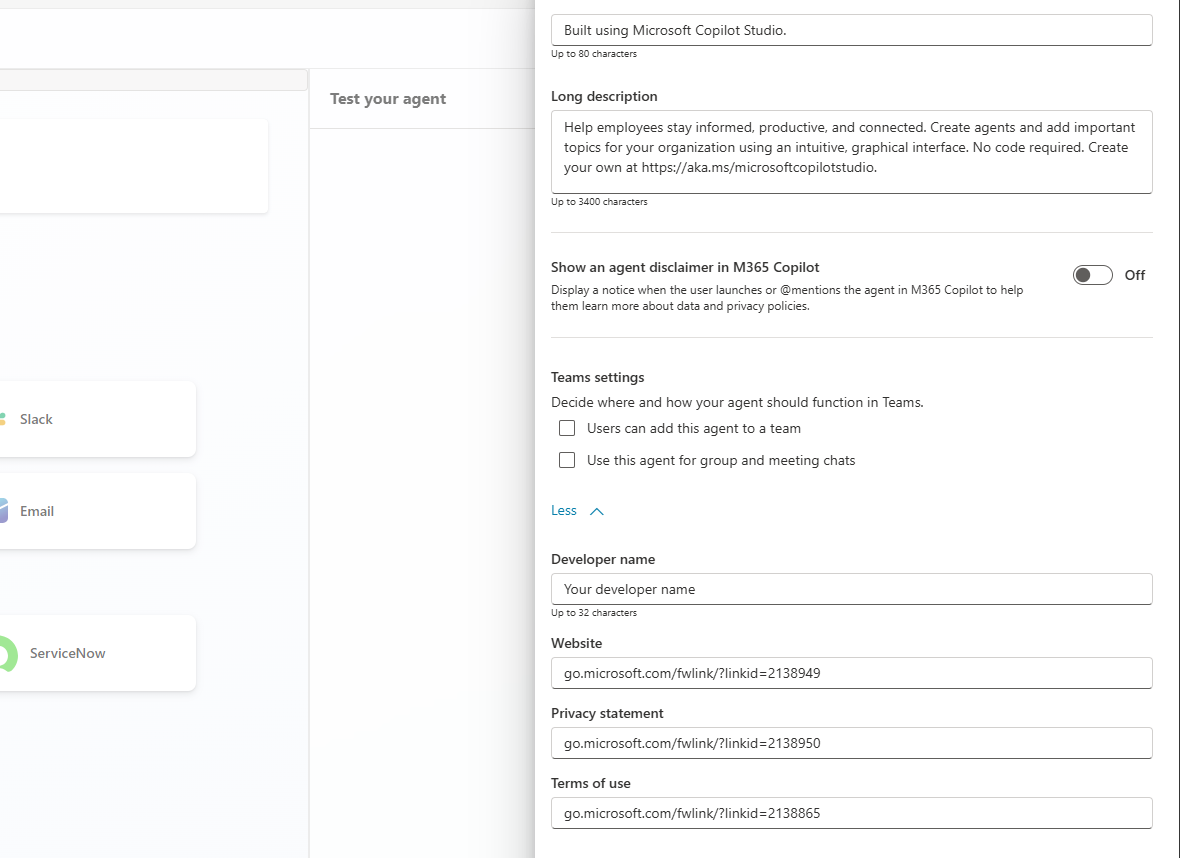This screenshot has height=858, width=1180.
Task: Click the 'Show an agent disclaimer in M365 Copilot' label
Action: [x=685, y=267]
